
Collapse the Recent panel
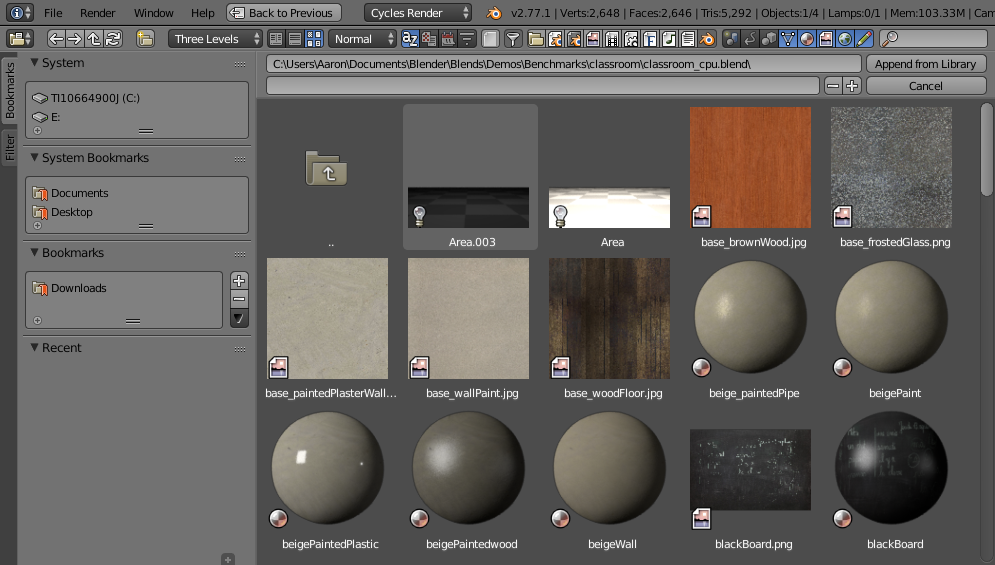[35, 347]
